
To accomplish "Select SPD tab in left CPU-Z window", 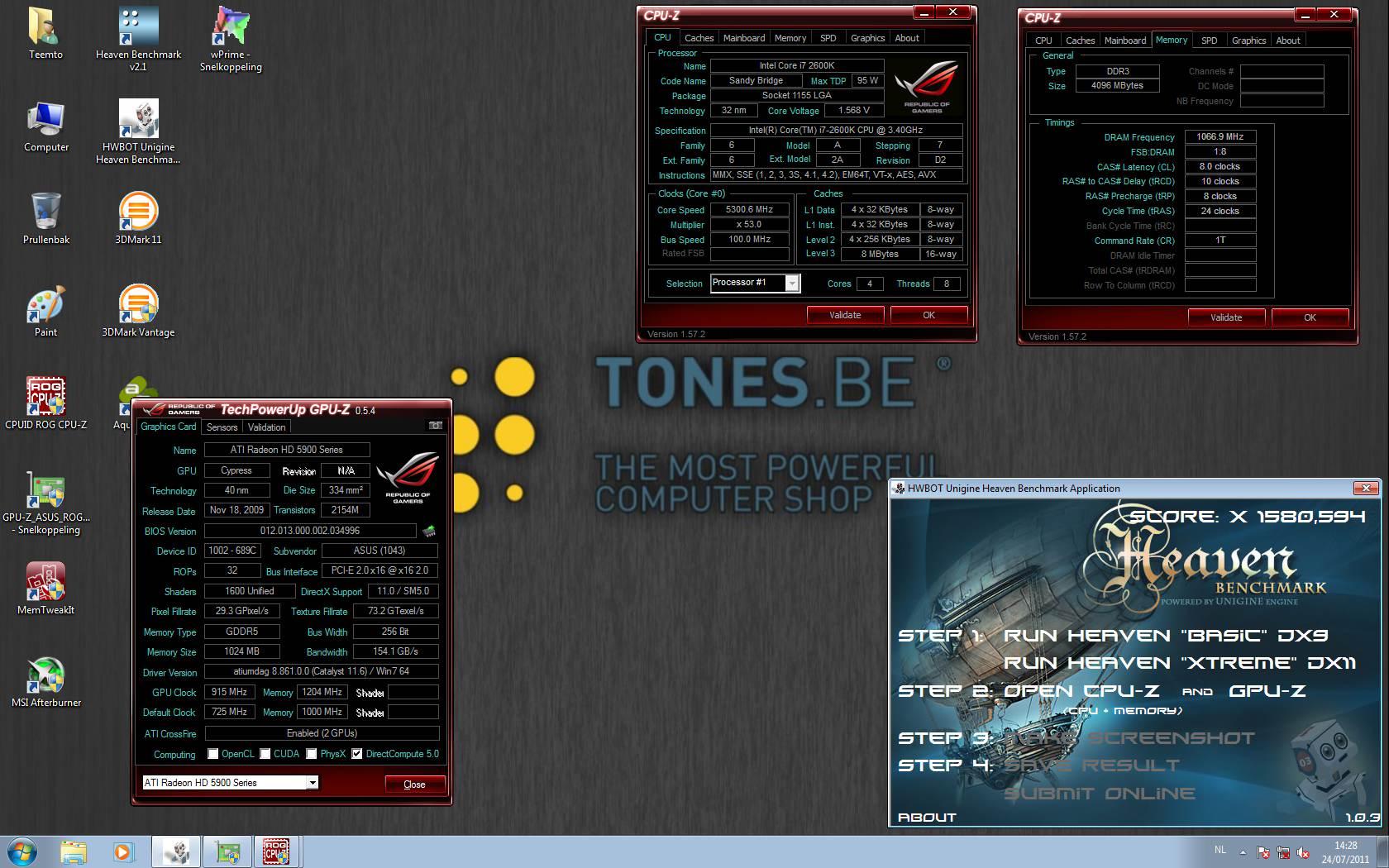I will [x=828, y=38].
